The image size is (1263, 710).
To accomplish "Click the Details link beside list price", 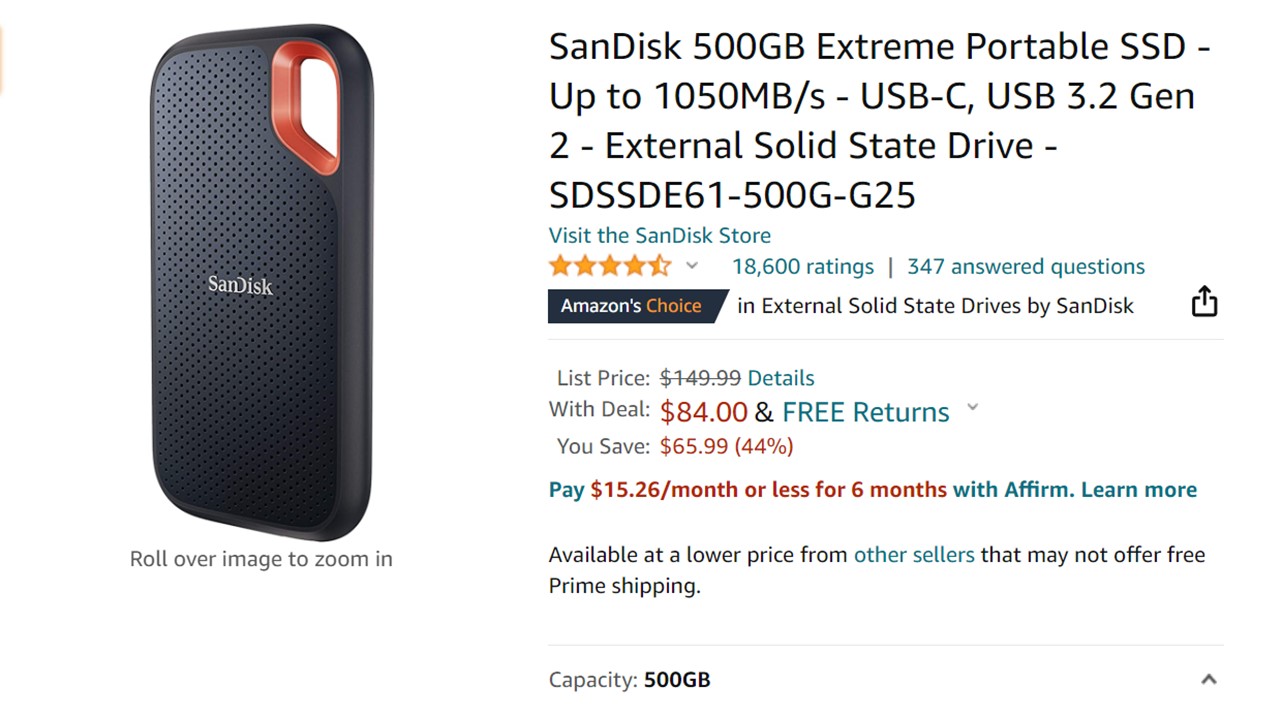I will pos(780,378).
